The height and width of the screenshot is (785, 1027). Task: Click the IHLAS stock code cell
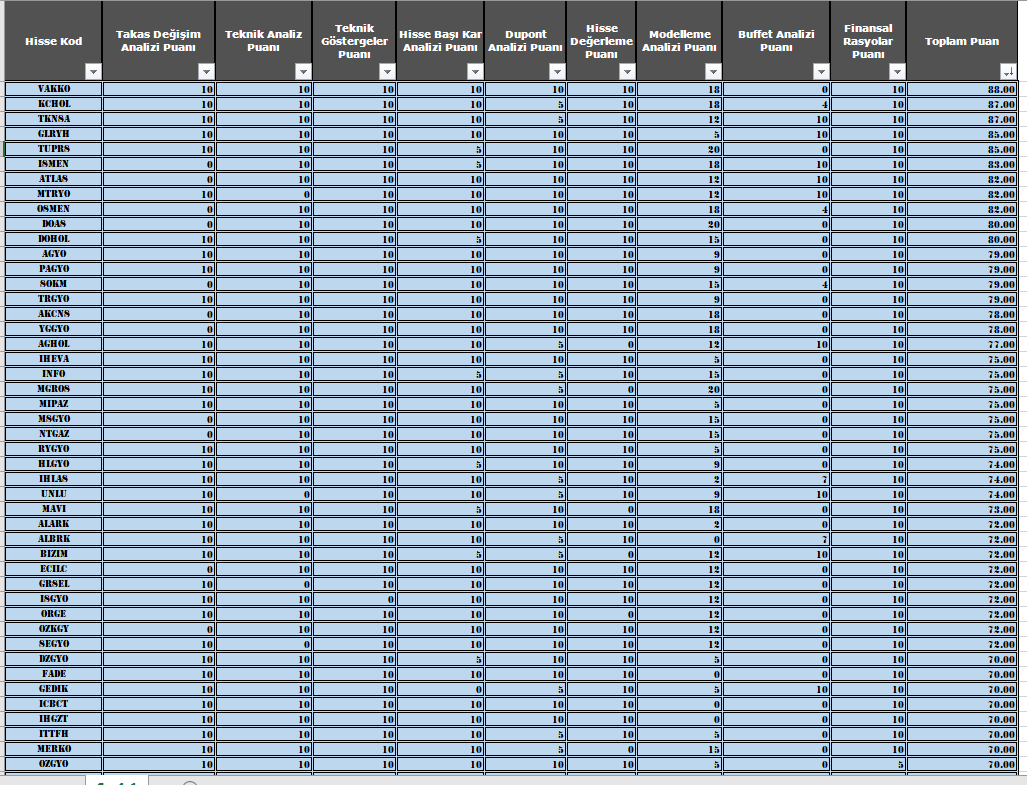54,479
